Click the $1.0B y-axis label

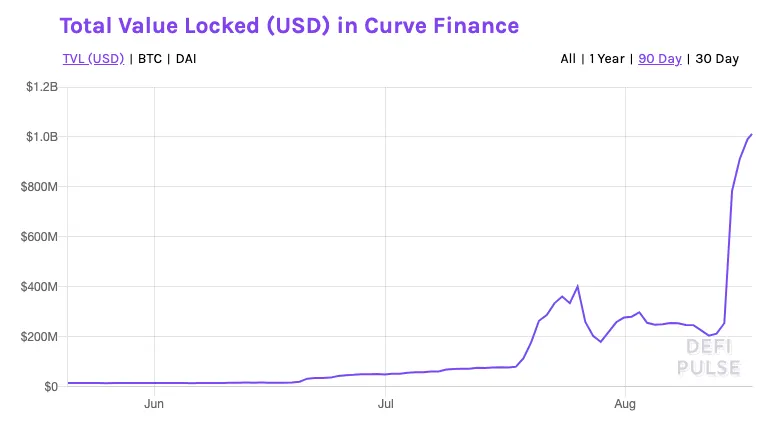tap(41, 137)
